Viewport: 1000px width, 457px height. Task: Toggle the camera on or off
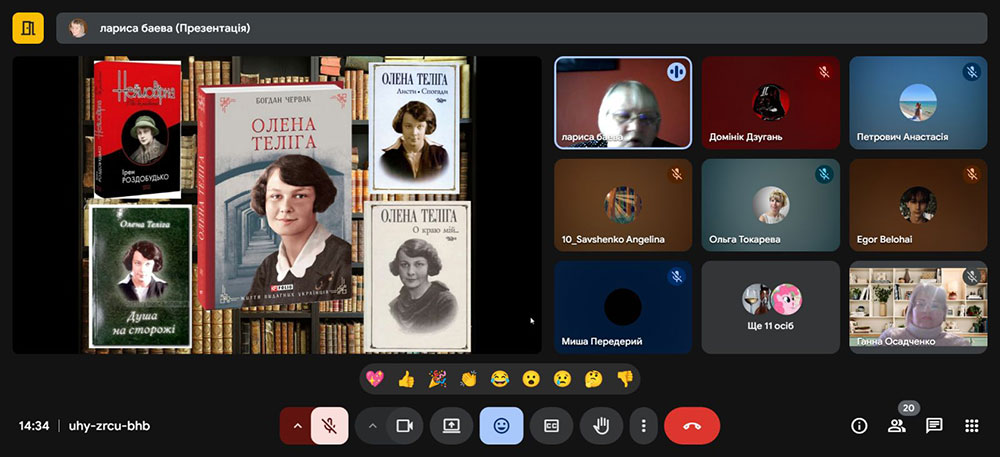click(x=404, y=425)
